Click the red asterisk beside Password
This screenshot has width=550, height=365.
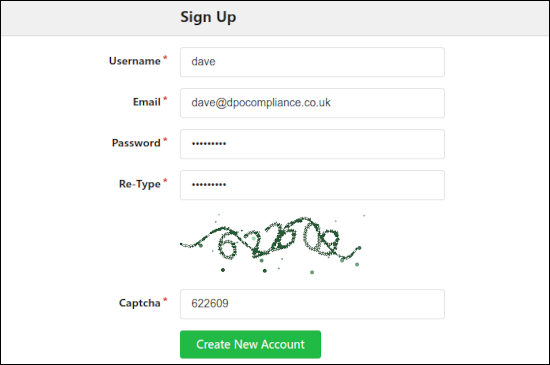pos(165,140)
